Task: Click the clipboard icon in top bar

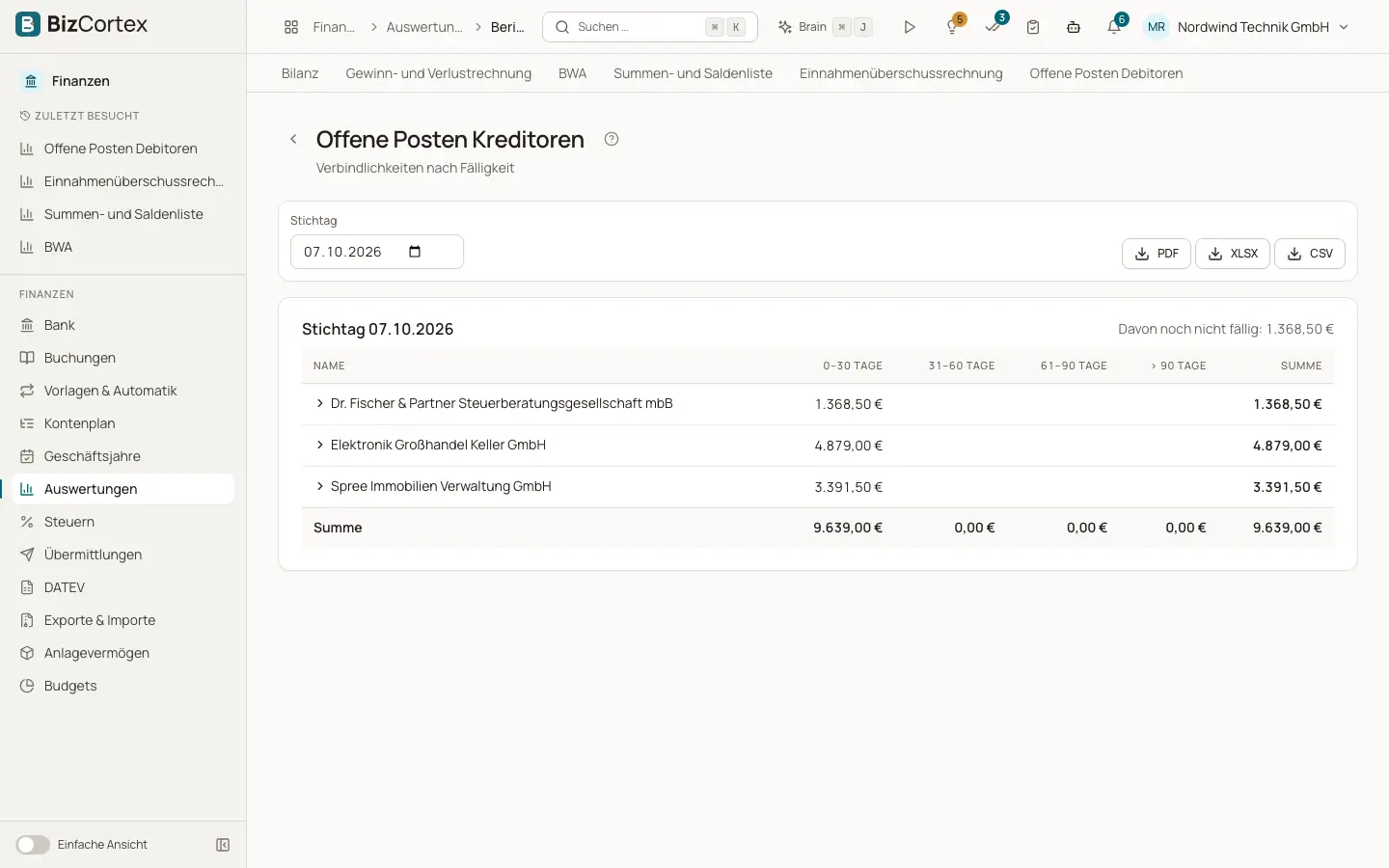Action: pos(1033,27)
